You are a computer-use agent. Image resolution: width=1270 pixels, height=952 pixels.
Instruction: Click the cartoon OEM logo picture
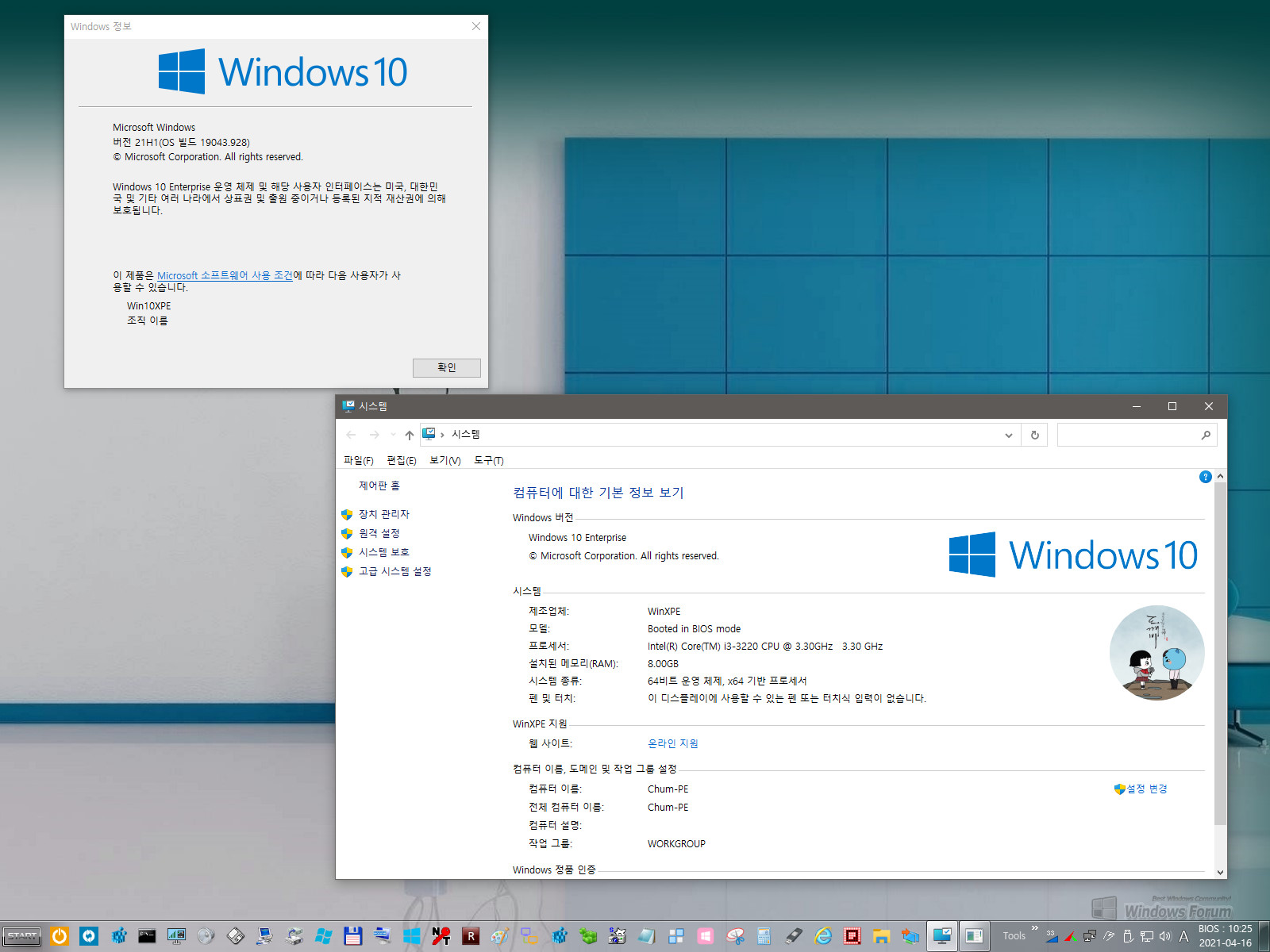(1156, 653)
